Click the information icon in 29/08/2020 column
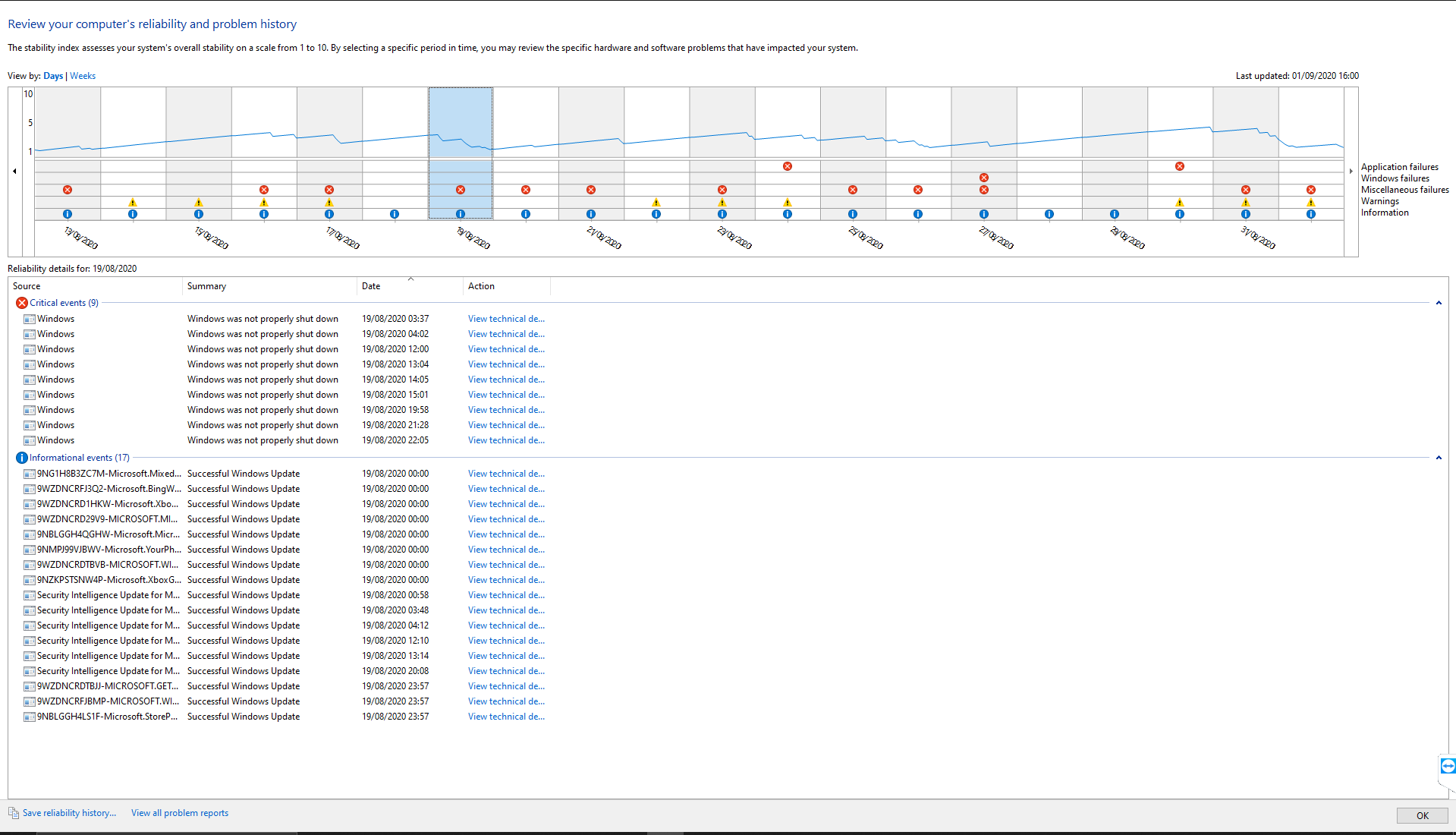This screenshot has width=1456, height=835. coord(1115,214)
